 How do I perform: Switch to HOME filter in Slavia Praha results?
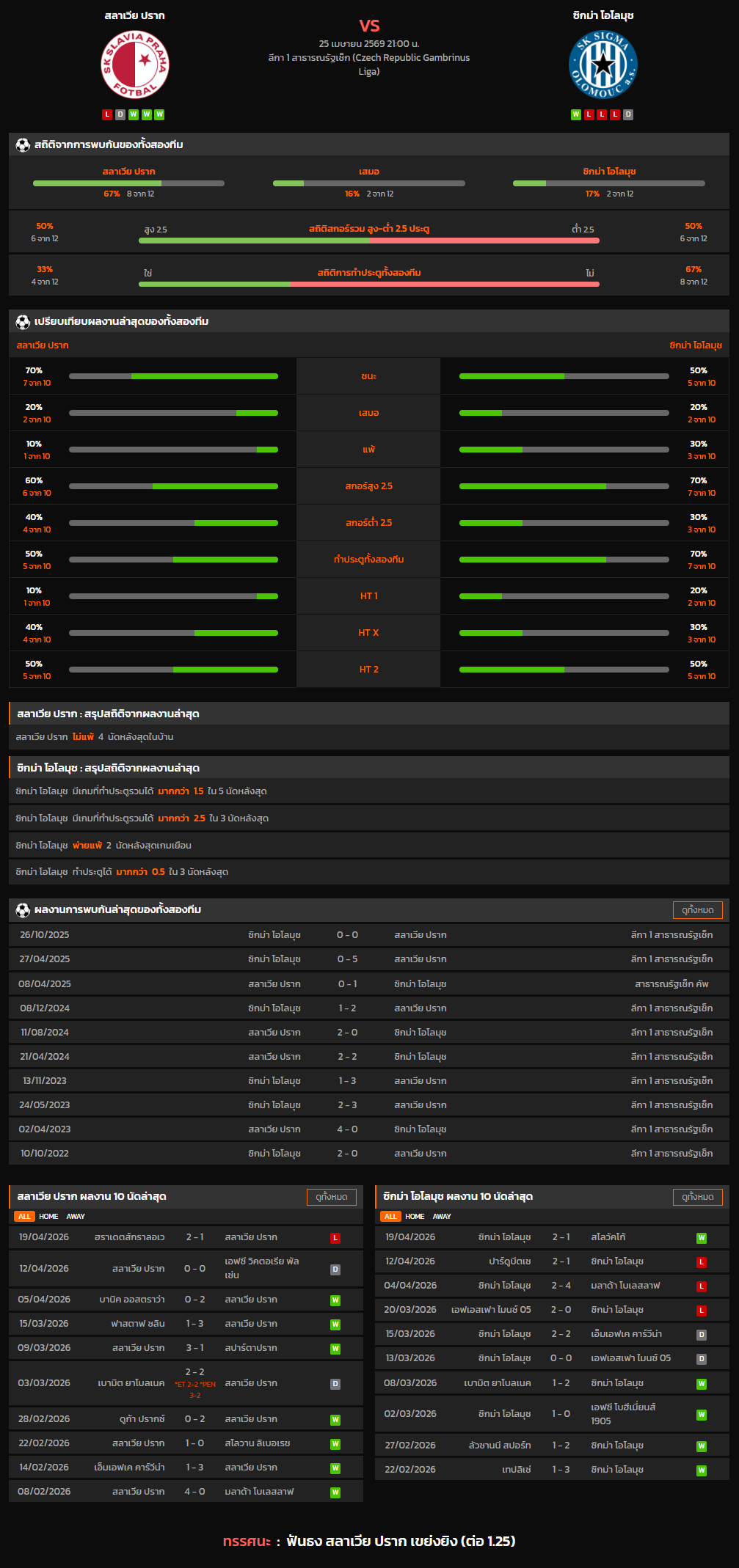[48, 1217]
